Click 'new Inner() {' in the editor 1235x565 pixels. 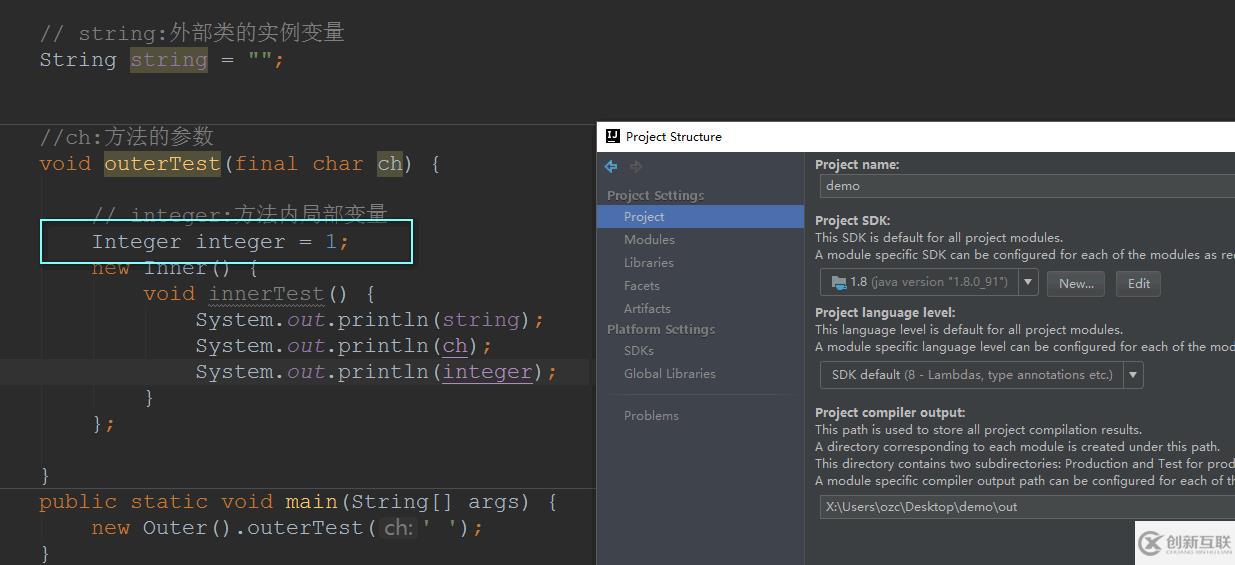pos(175,268)
